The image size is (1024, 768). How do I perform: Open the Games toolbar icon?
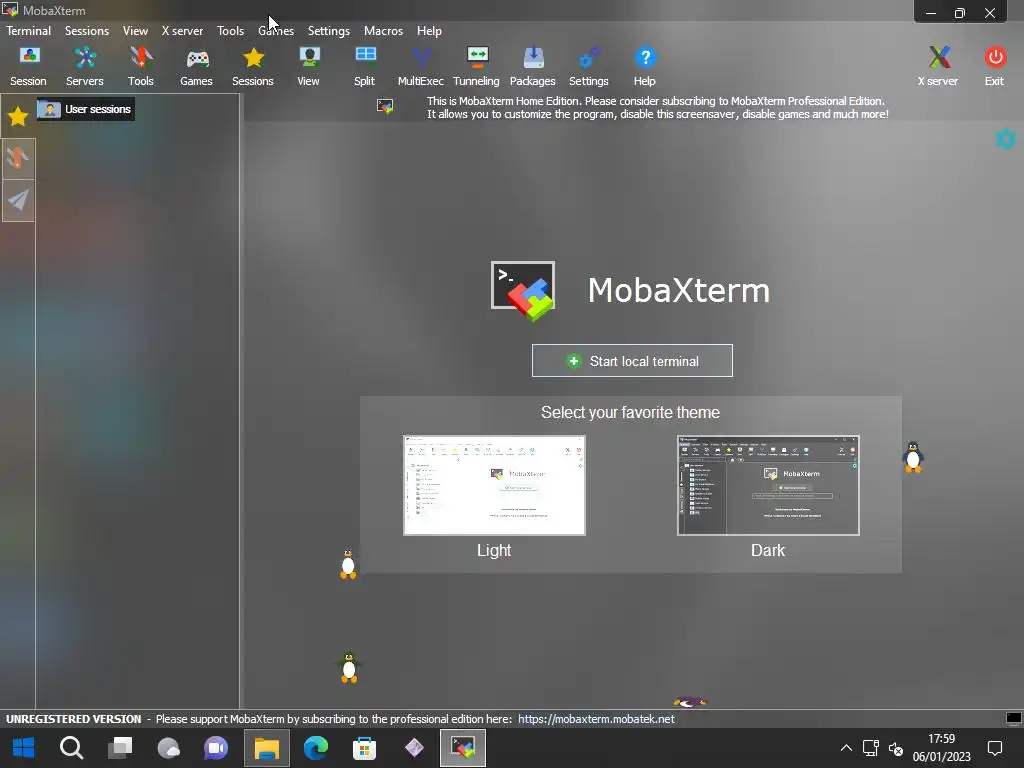point(197,67)
